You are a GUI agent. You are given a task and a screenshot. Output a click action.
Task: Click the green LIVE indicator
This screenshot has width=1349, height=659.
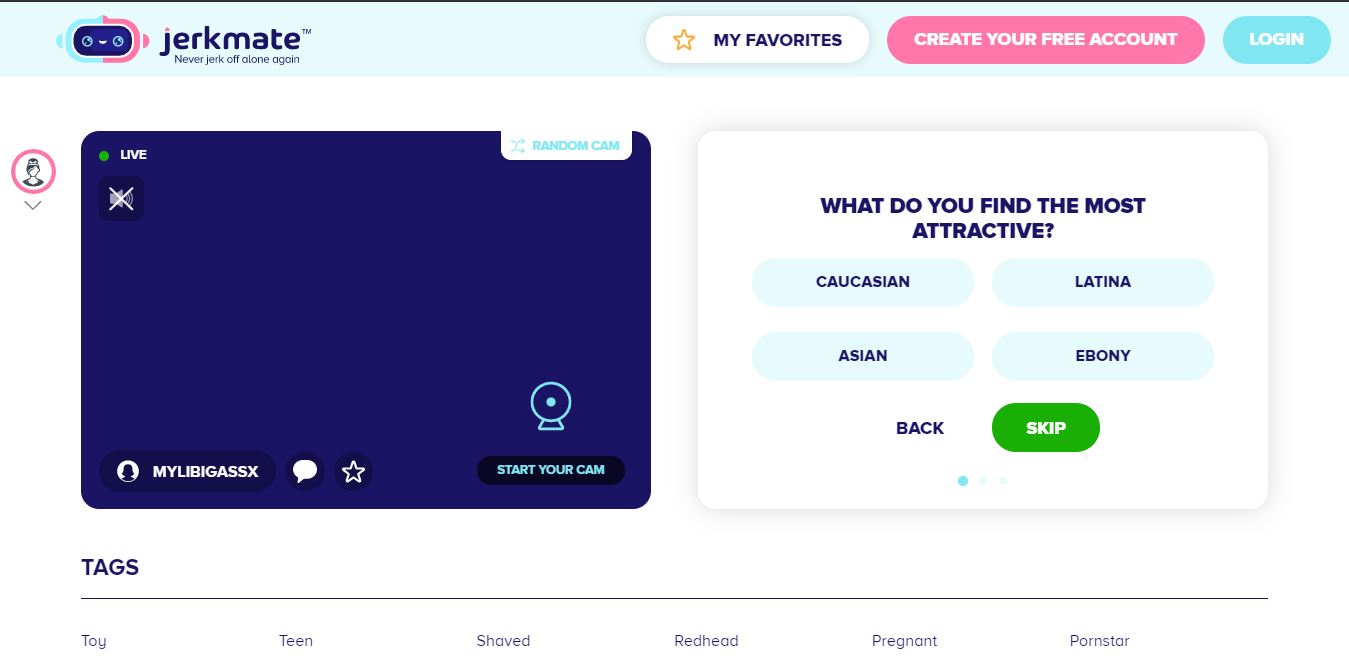click(104, 156)
